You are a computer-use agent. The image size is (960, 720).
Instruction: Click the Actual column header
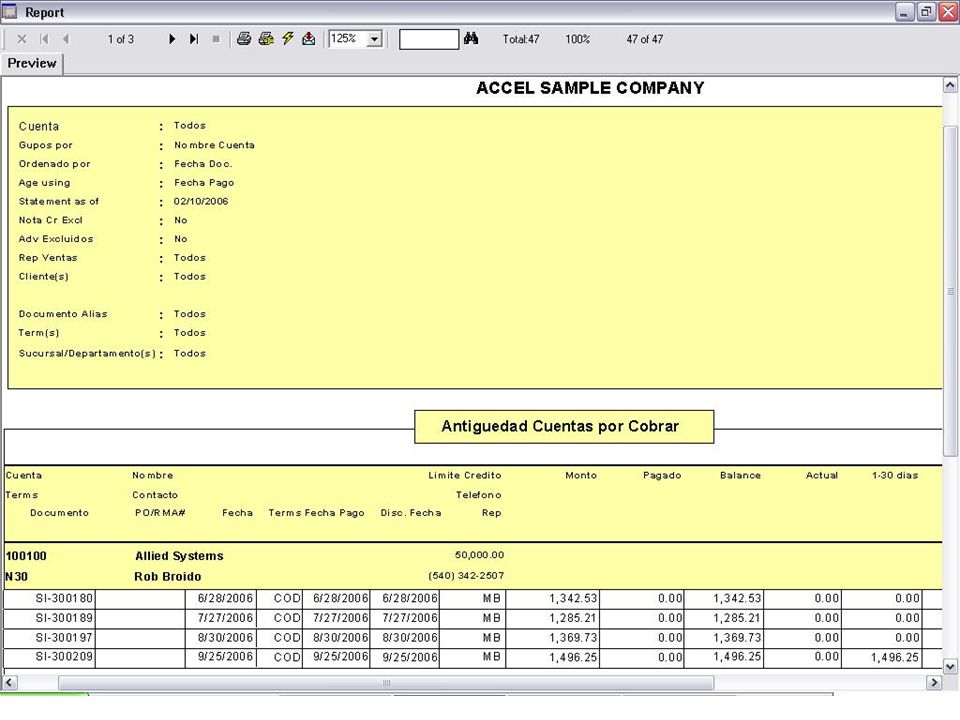[822, 475]
